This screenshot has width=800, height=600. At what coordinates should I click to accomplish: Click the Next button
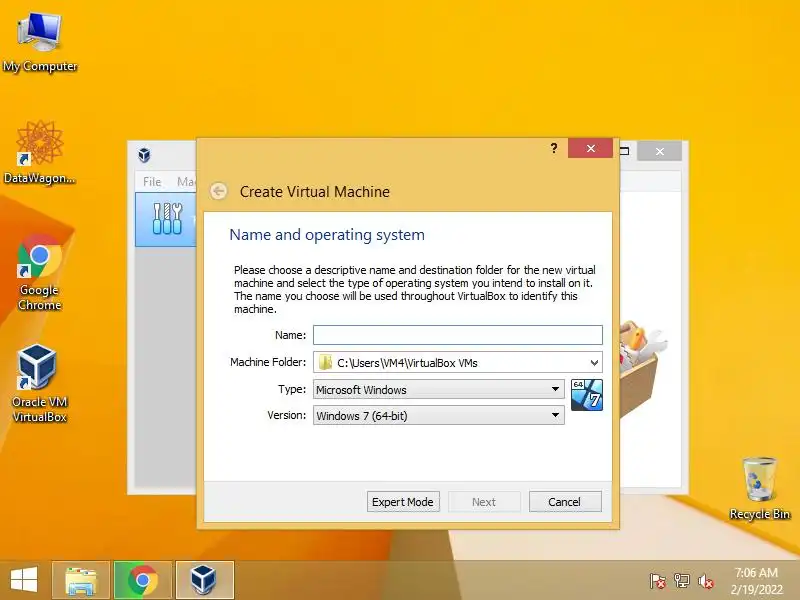(484, 502)
